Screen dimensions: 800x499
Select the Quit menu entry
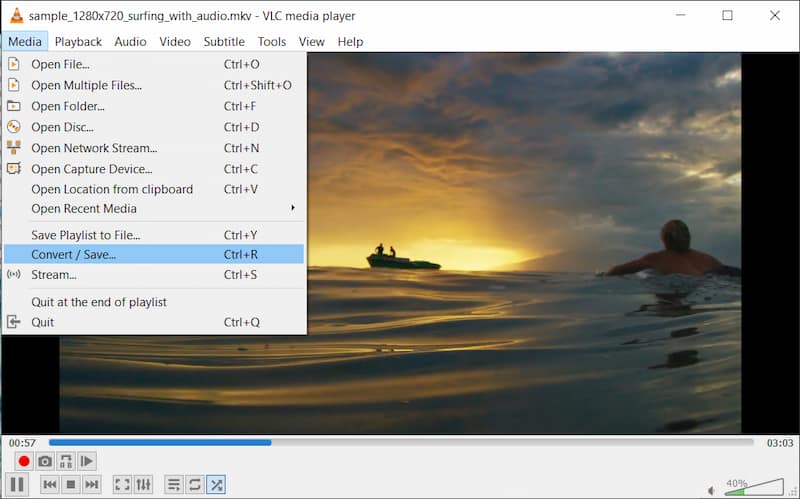[x=154, y=322]
